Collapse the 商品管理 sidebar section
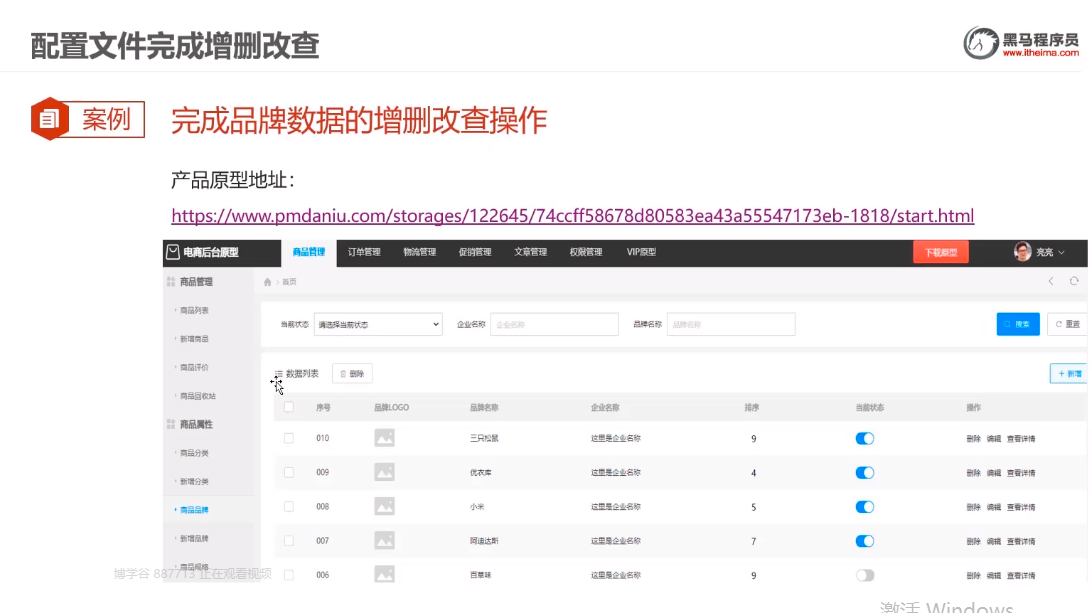 196,281
